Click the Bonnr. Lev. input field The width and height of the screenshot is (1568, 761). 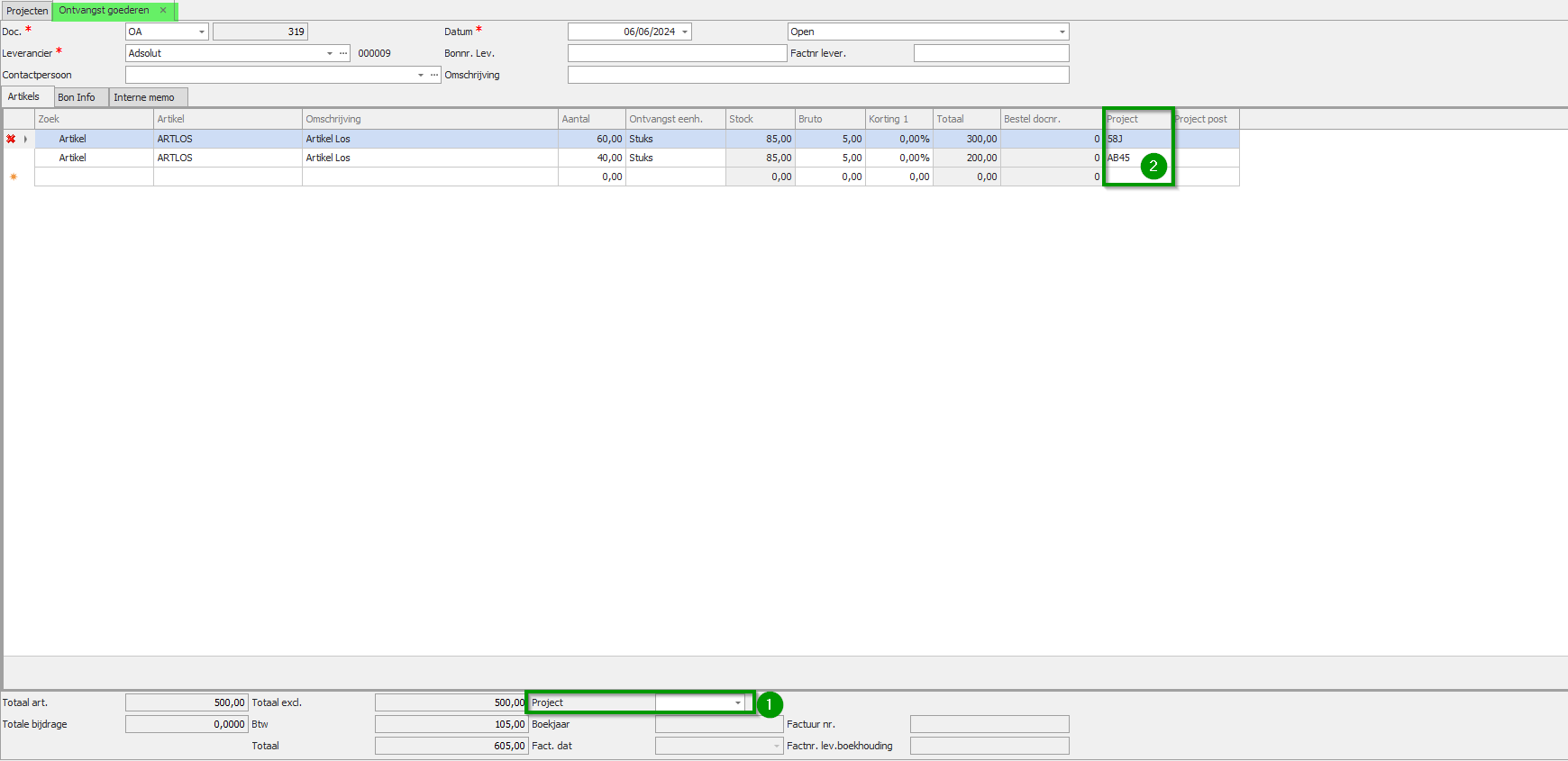[678, 53]
